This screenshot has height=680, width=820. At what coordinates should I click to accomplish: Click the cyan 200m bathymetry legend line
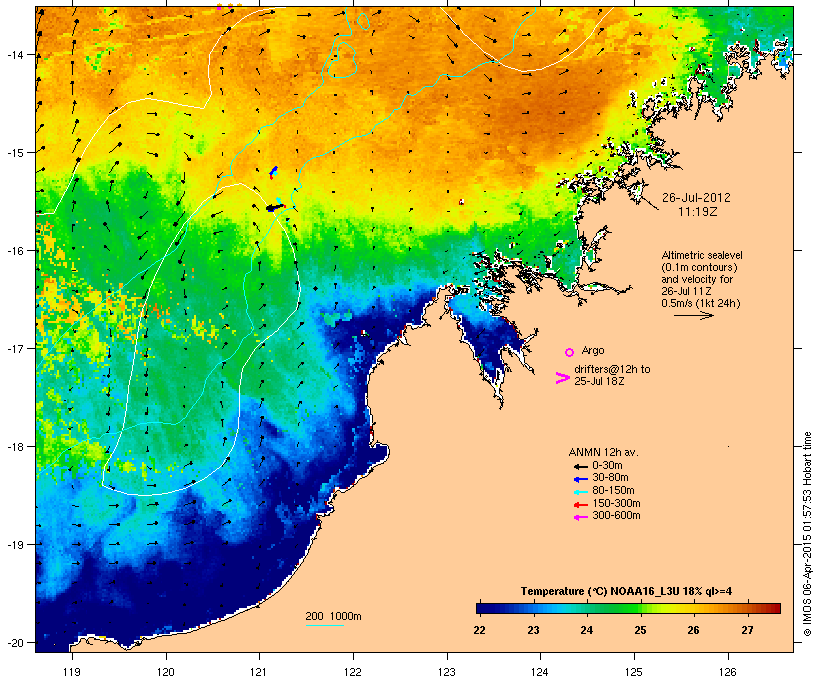(324, 625)
